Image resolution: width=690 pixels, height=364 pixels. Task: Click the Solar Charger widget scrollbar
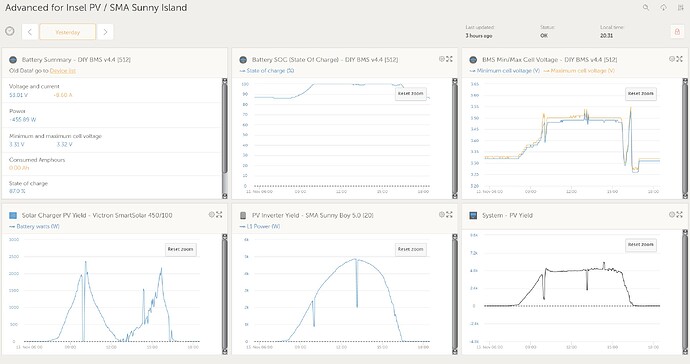(x=224, y=294)
